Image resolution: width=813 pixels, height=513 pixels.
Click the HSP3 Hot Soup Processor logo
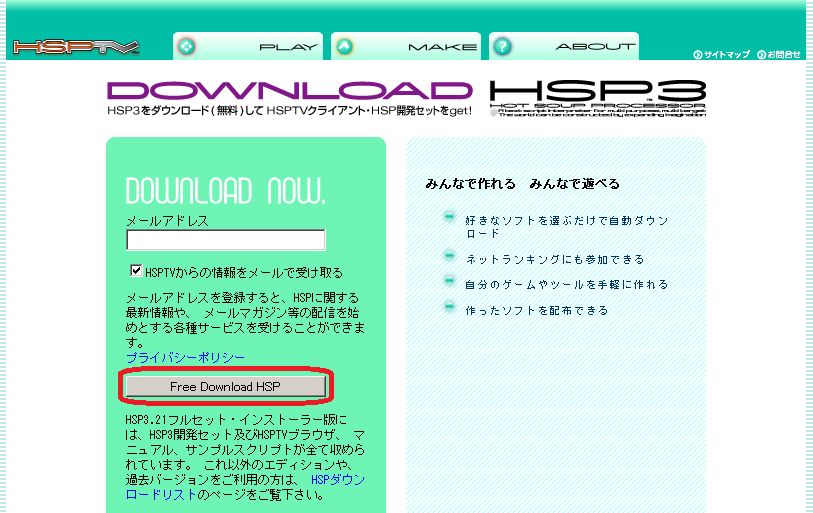click(x=597, y=98)
